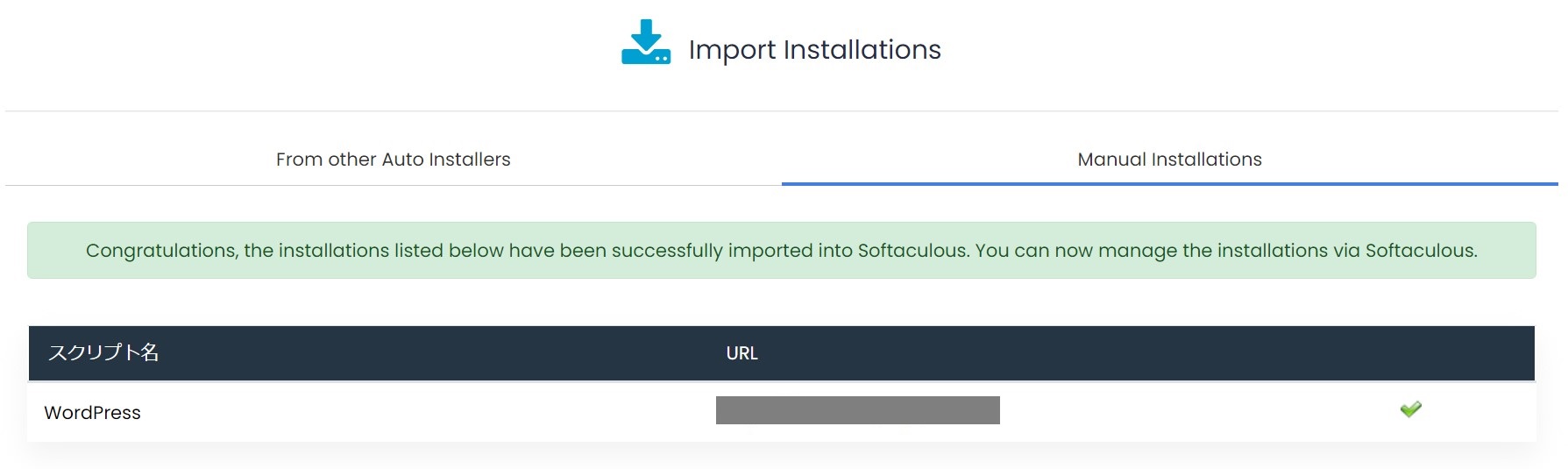Click the スクリプト名 column header
Image resolution: width=1568 pixels, height=469 pixels.
coord(103,352)
